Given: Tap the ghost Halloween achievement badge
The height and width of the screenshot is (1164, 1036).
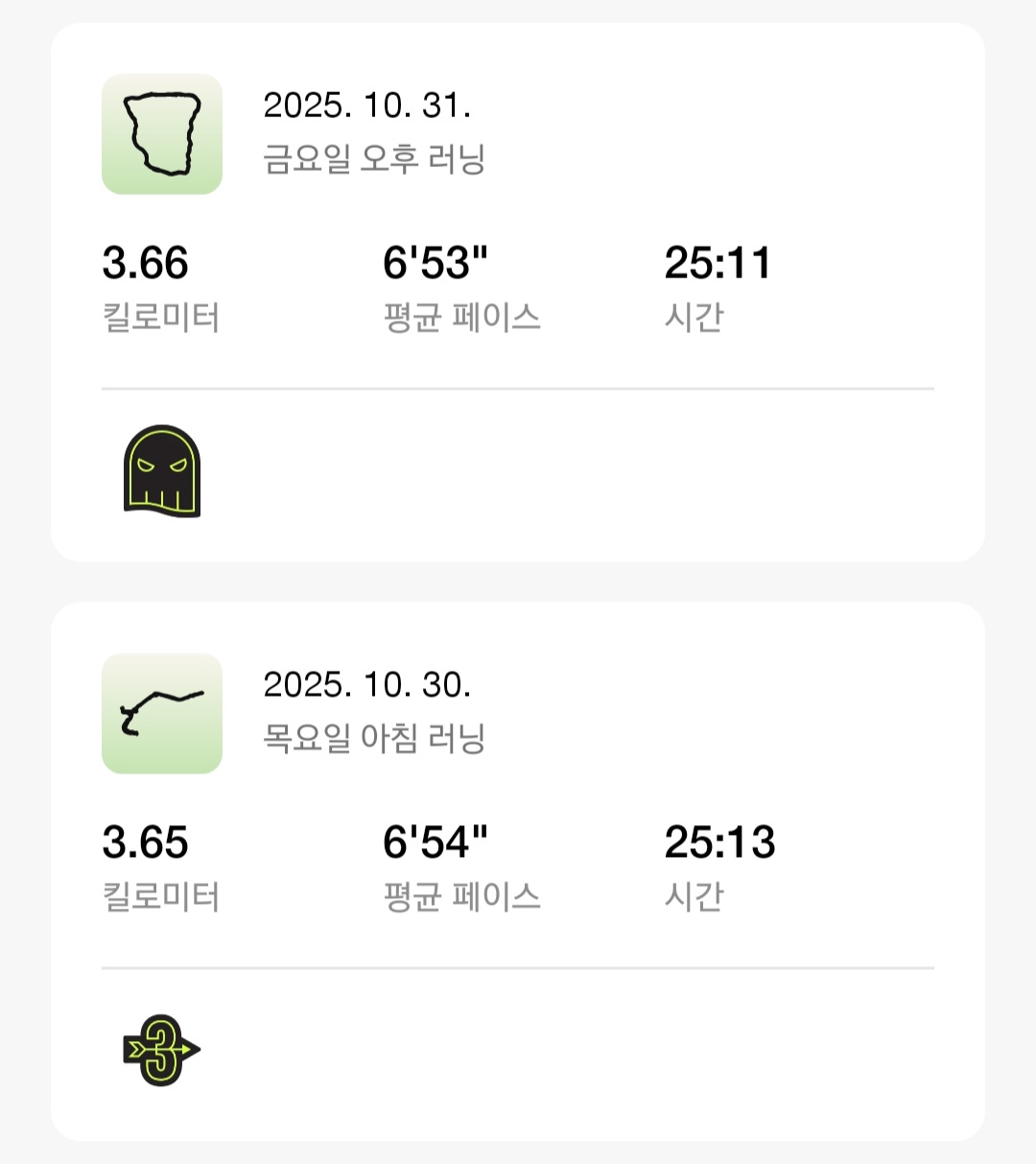Looking at the screenshot, I should pos(162,471).
